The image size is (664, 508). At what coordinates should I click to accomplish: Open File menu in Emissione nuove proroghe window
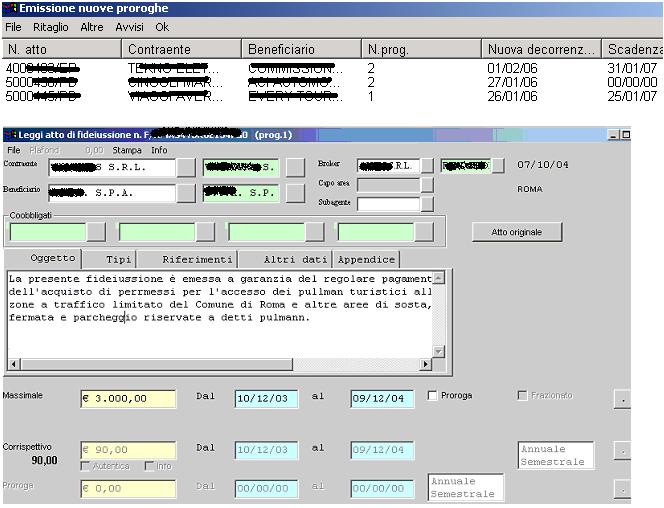point(13,27)
